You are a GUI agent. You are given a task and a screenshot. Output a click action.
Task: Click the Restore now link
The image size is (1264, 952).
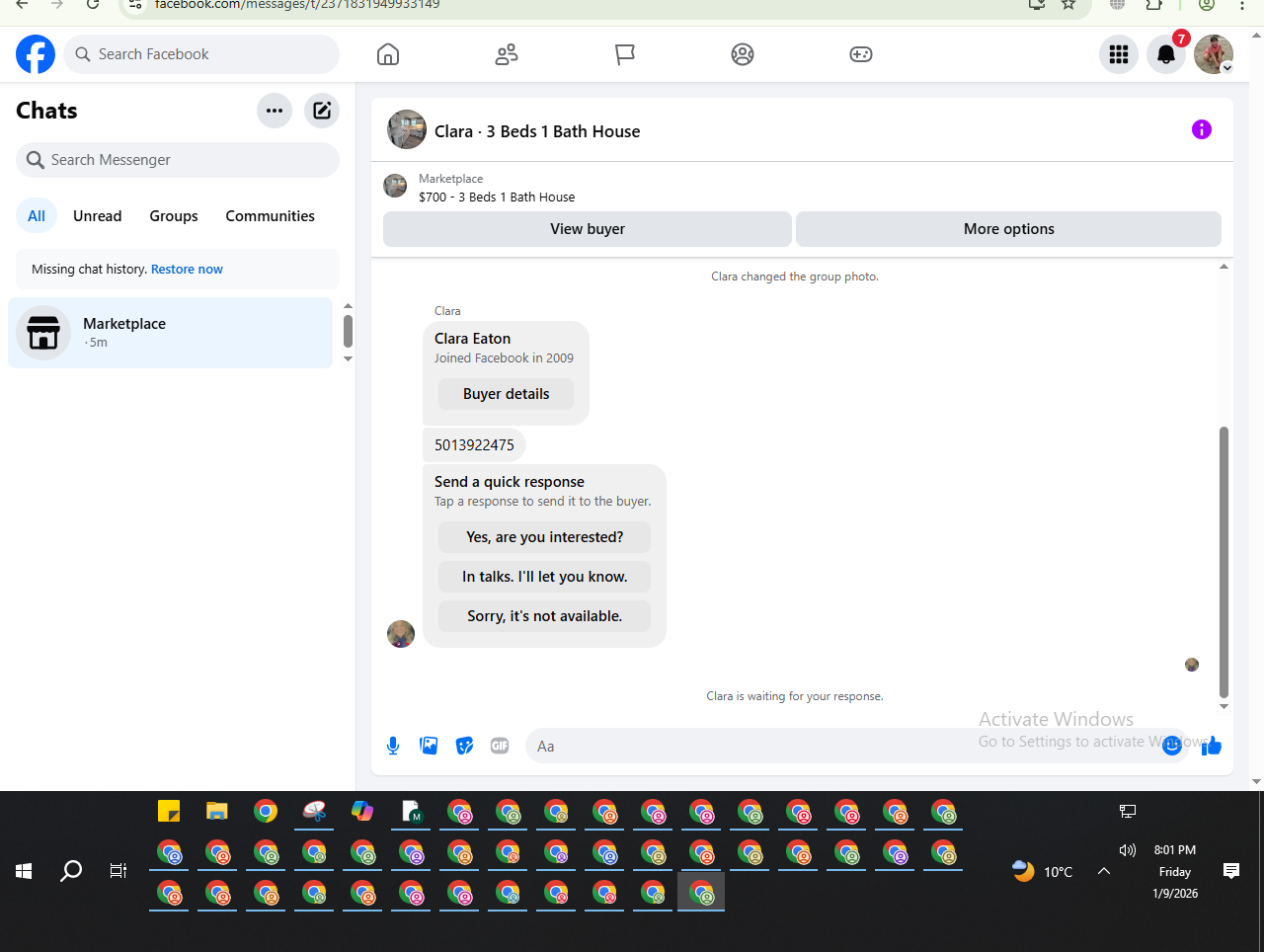tap(187, 270)
